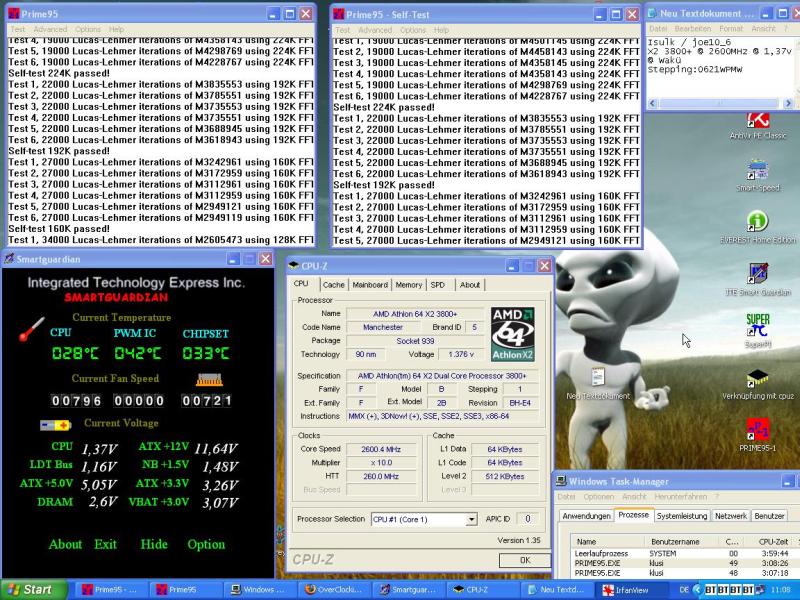800x600 pixels.
Task: Click OK button in CPU-Z
Action: 524,560
